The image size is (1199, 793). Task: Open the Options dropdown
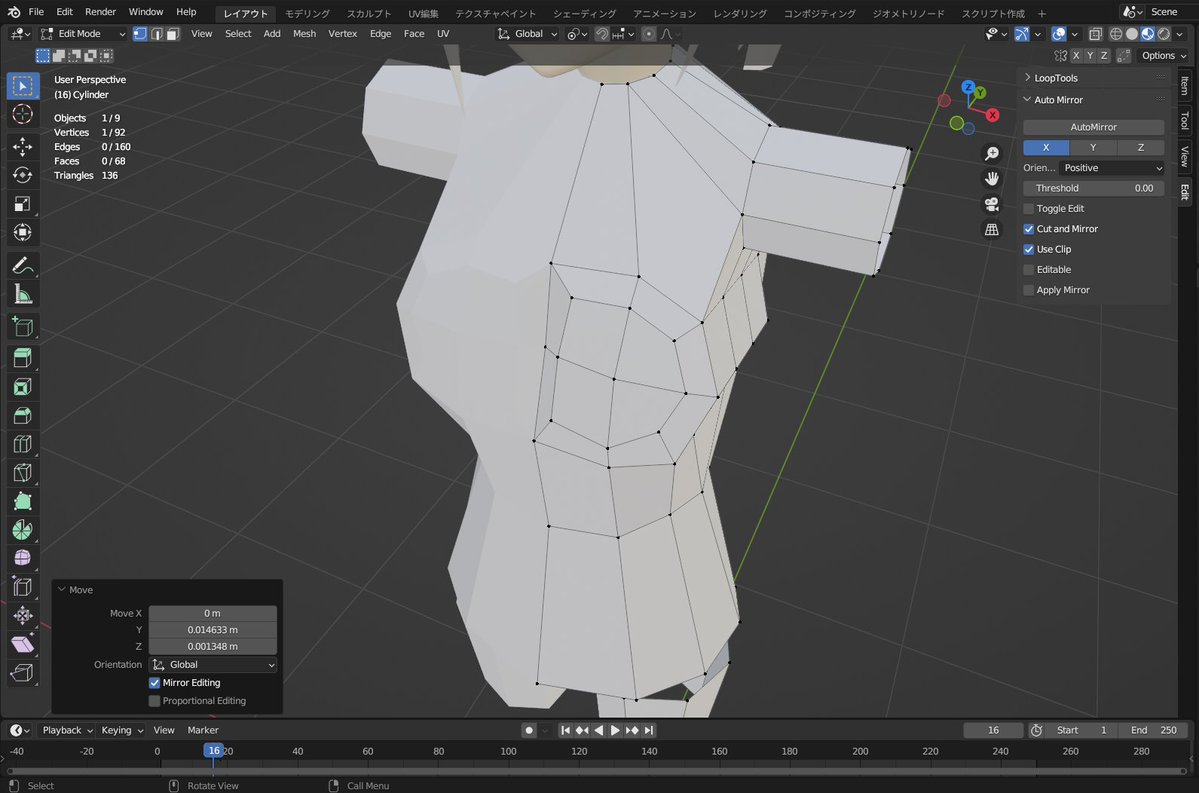tap(1162, 56)
